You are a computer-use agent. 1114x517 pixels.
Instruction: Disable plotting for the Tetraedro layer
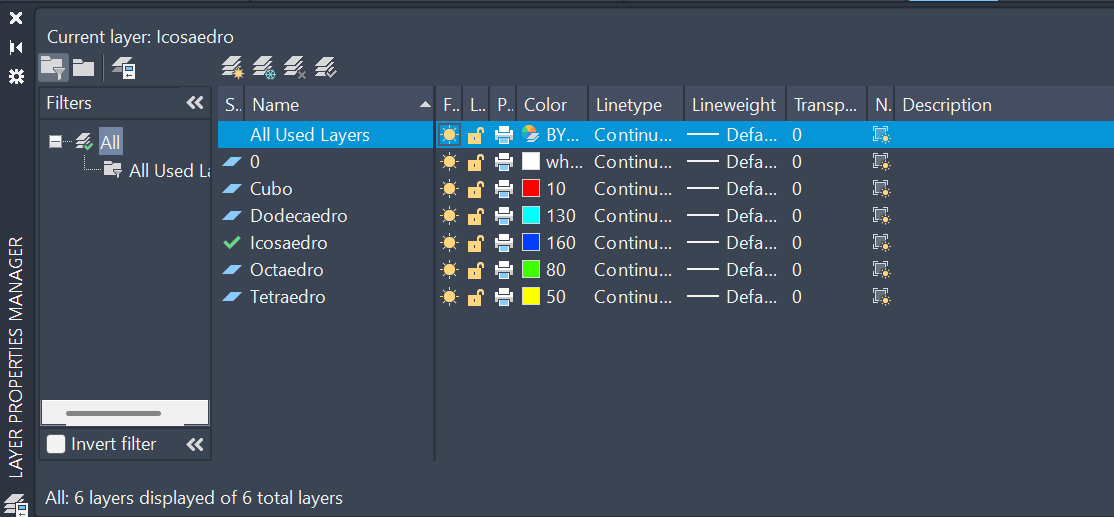pyautogui.click(x=504, y=297)
